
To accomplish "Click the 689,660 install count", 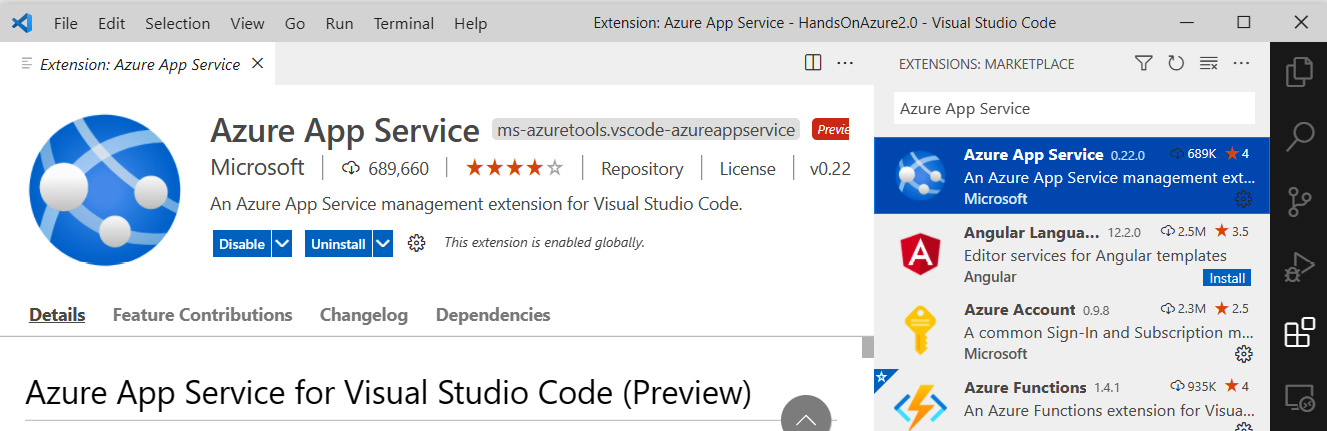I will coord(398,169).
